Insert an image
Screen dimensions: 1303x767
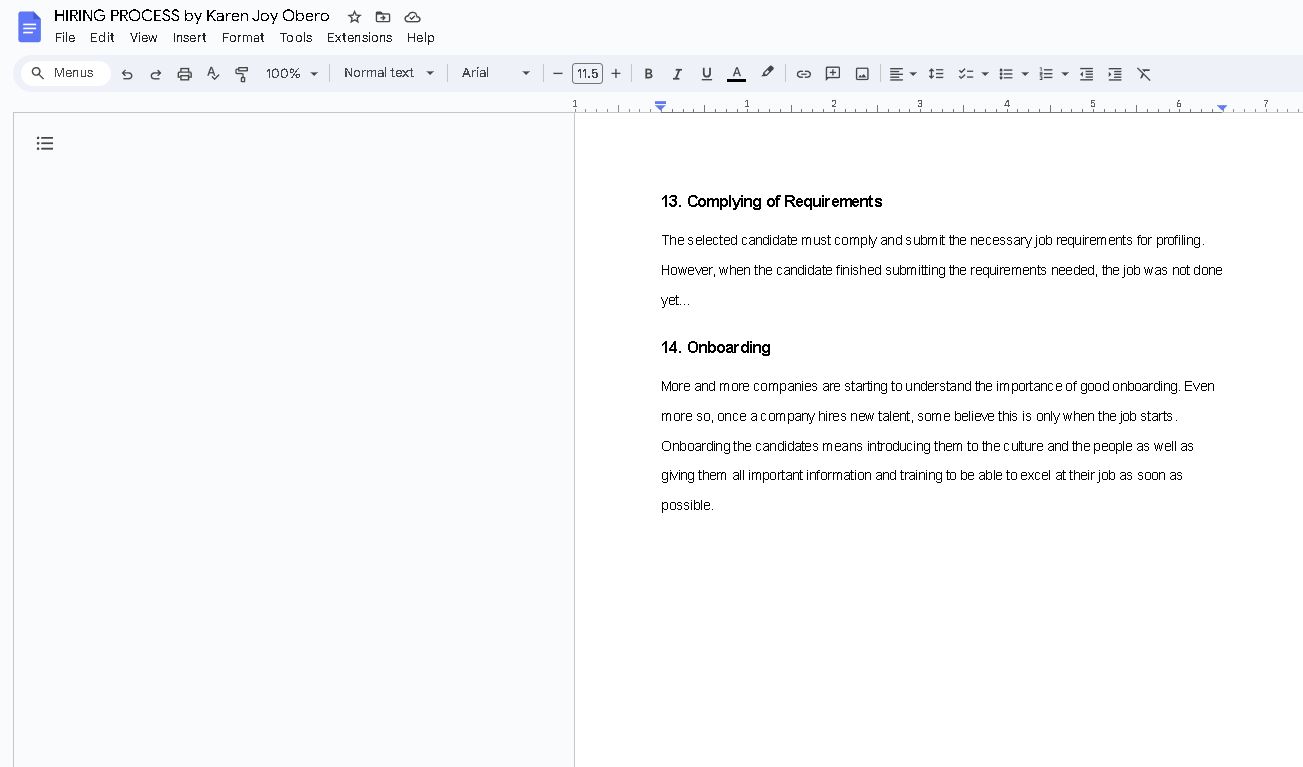point(862,74)
